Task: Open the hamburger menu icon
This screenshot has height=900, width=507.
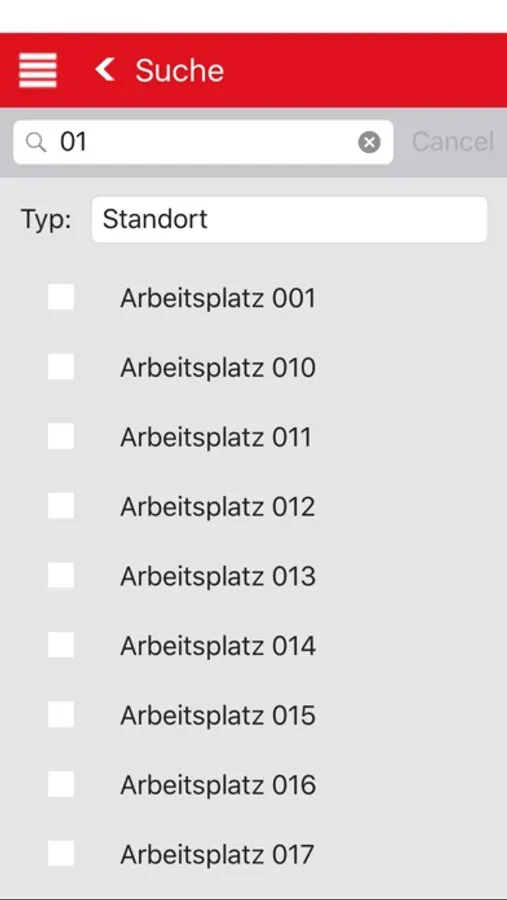Action: click(x=38, y=70)
